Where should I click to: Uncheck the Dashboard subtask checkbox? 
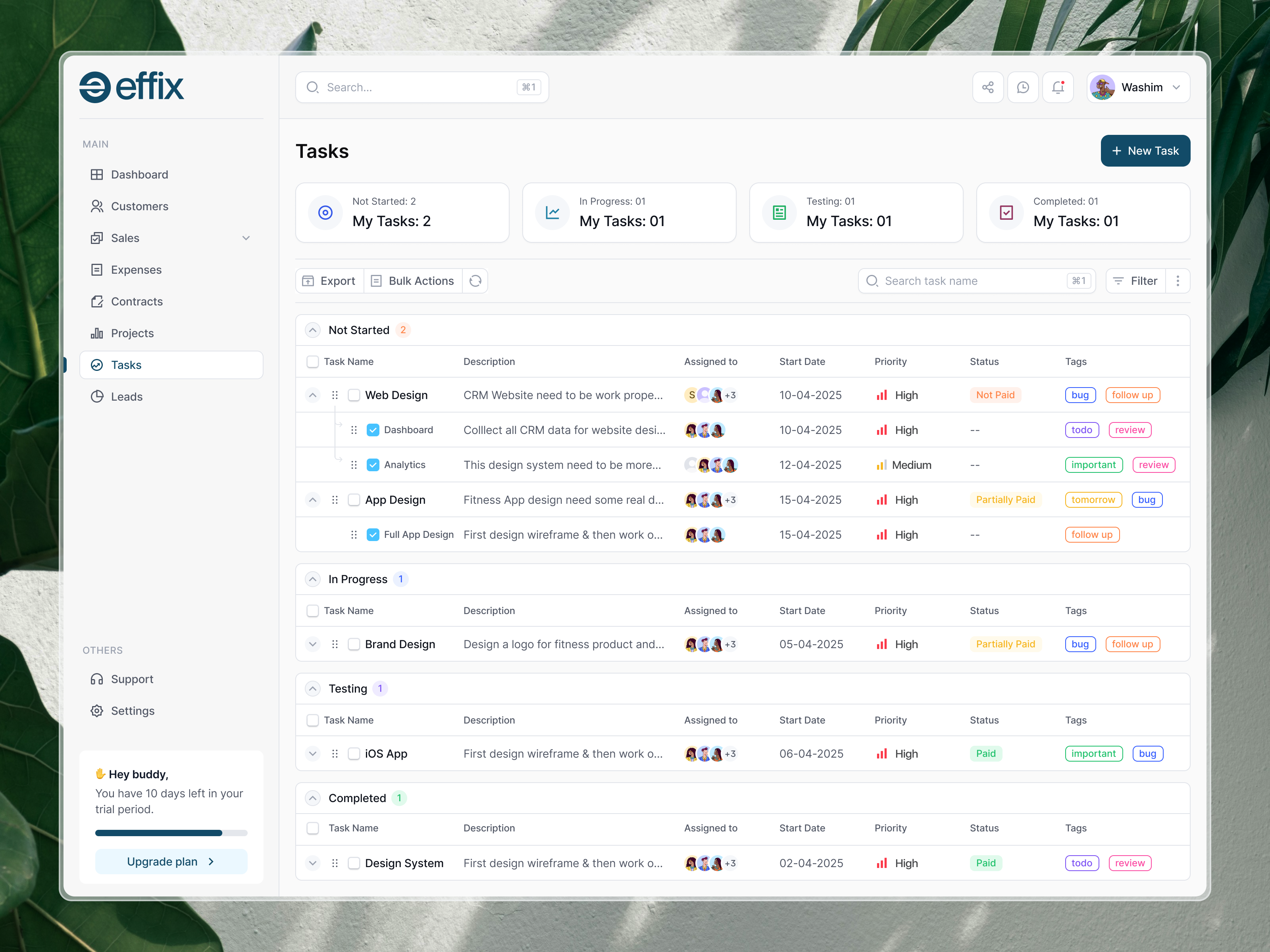(x=373, y=429)
